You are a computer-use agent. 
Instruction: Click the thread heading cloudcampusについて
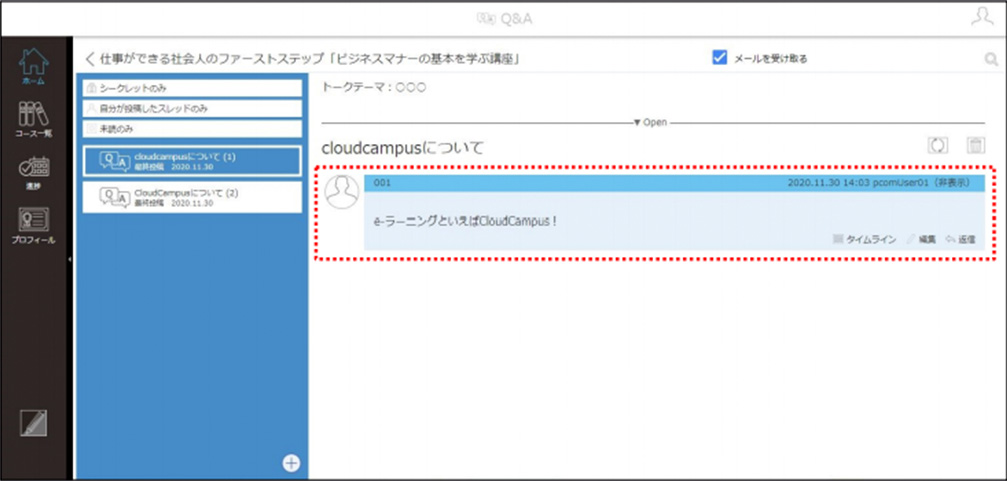(x=402, y=148)
